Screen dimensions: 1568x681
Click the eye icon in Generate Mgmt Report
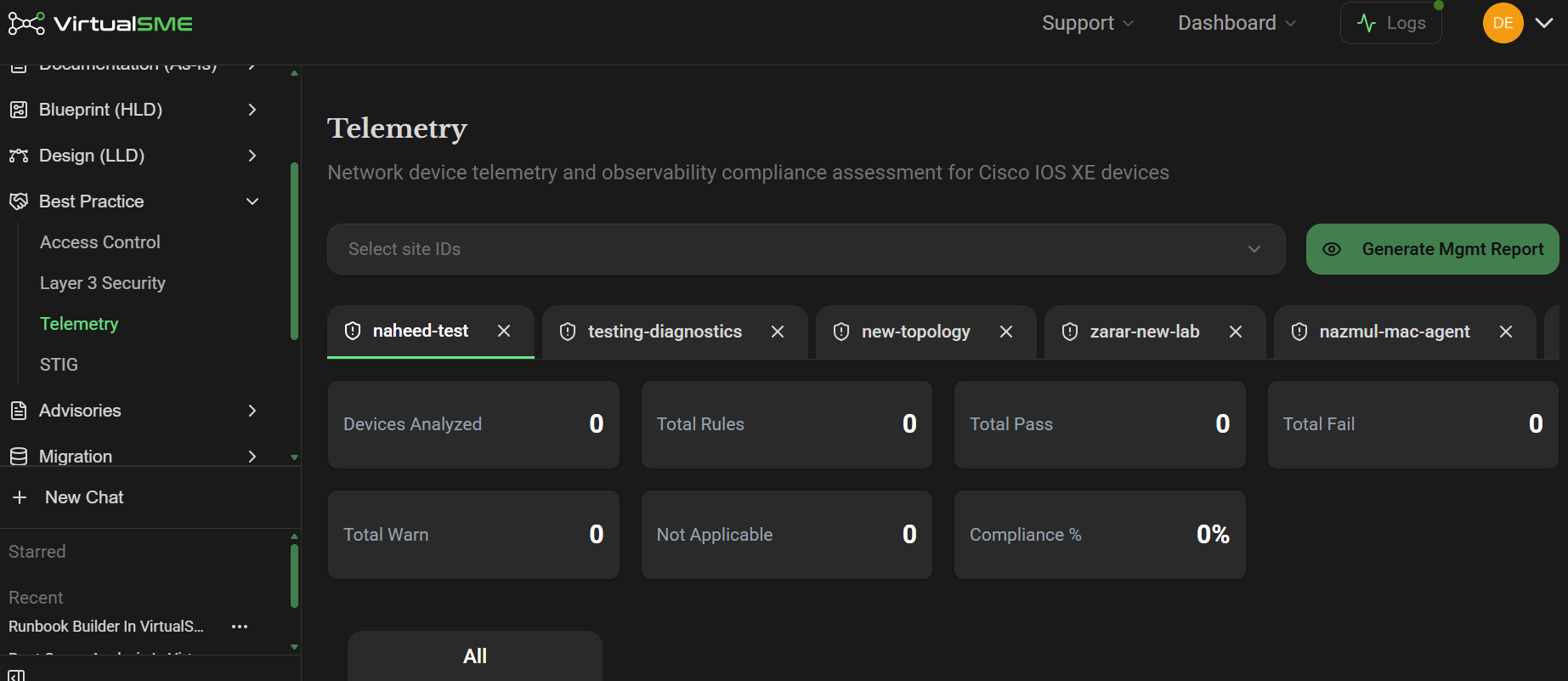1332,249
